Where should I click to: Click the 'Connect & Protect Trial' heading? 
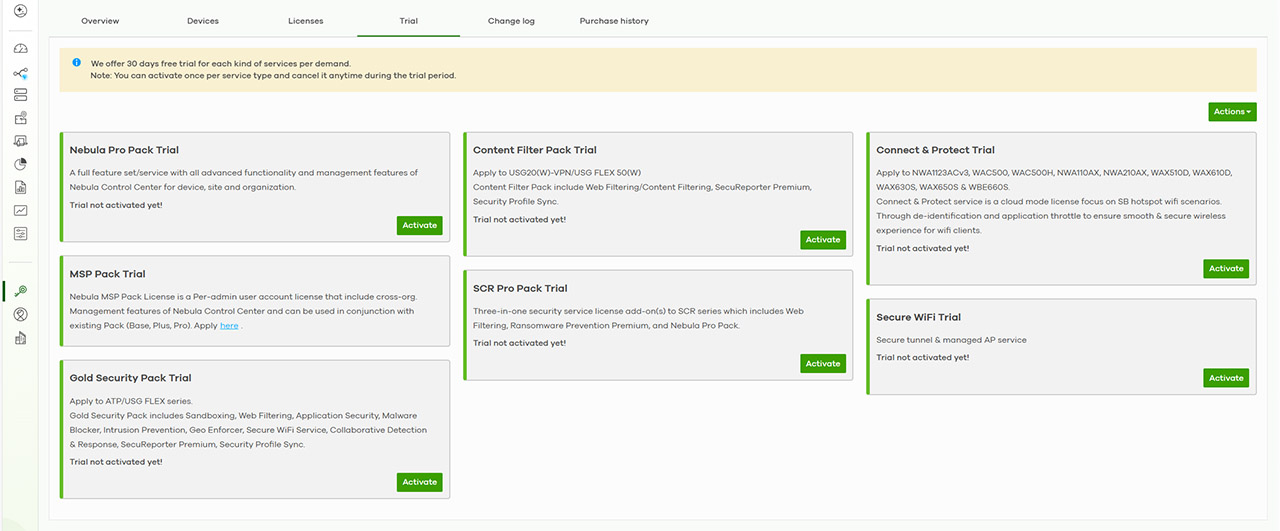[x=935, y=150]
